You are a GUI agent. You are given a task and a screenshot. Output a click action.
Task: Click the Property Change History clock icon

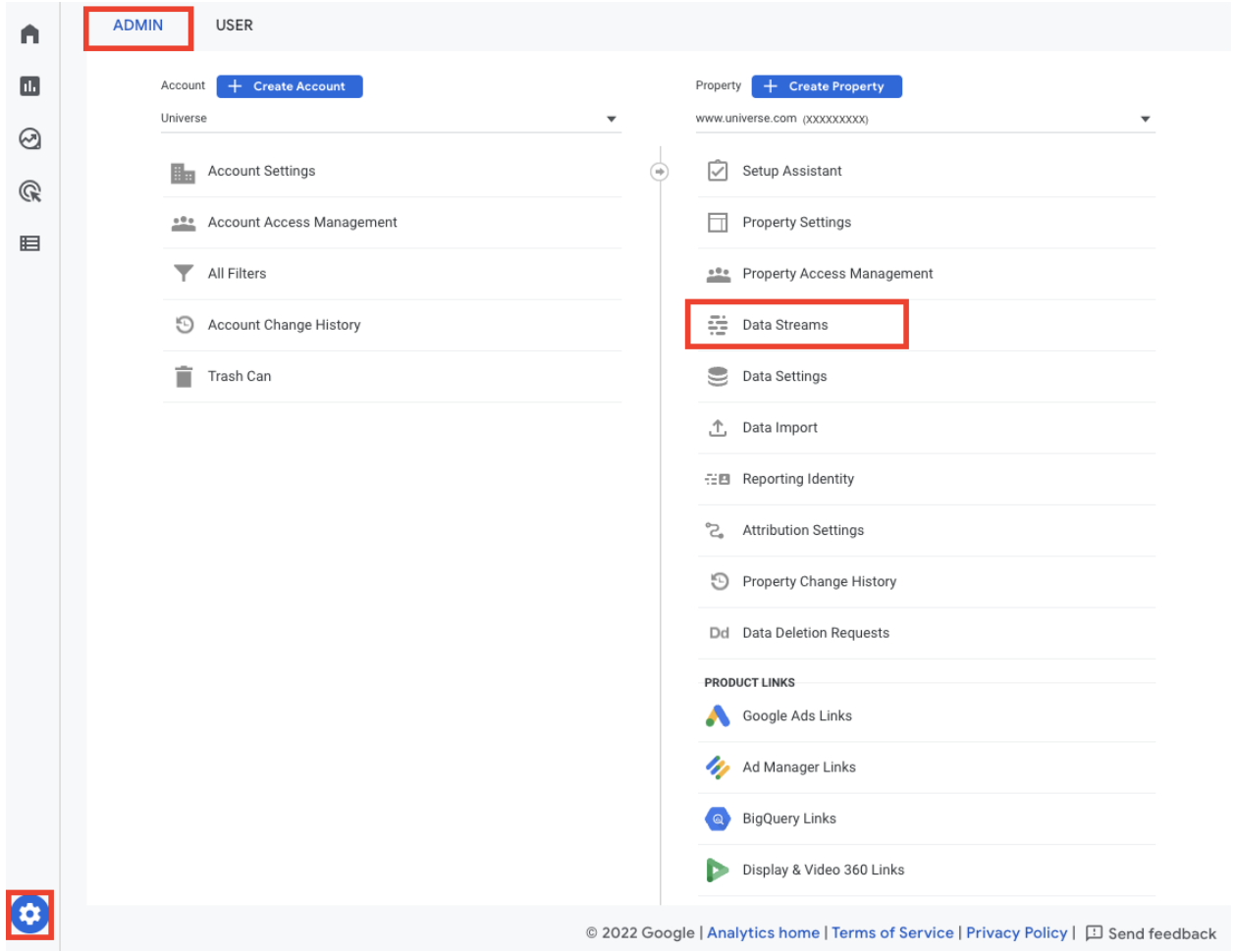[x=720, y=582]
